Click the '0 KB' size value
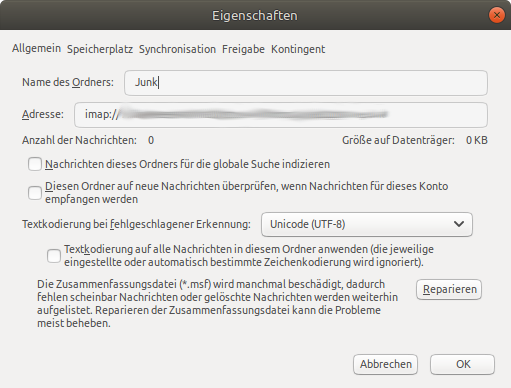Viewport: 511px width, 388px height. [477, 140]
